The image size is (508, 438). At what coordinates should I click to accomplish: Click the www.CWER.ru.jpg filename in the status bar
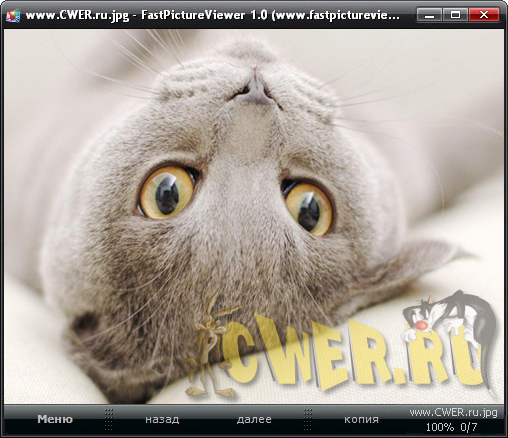(x=453, y=412)
